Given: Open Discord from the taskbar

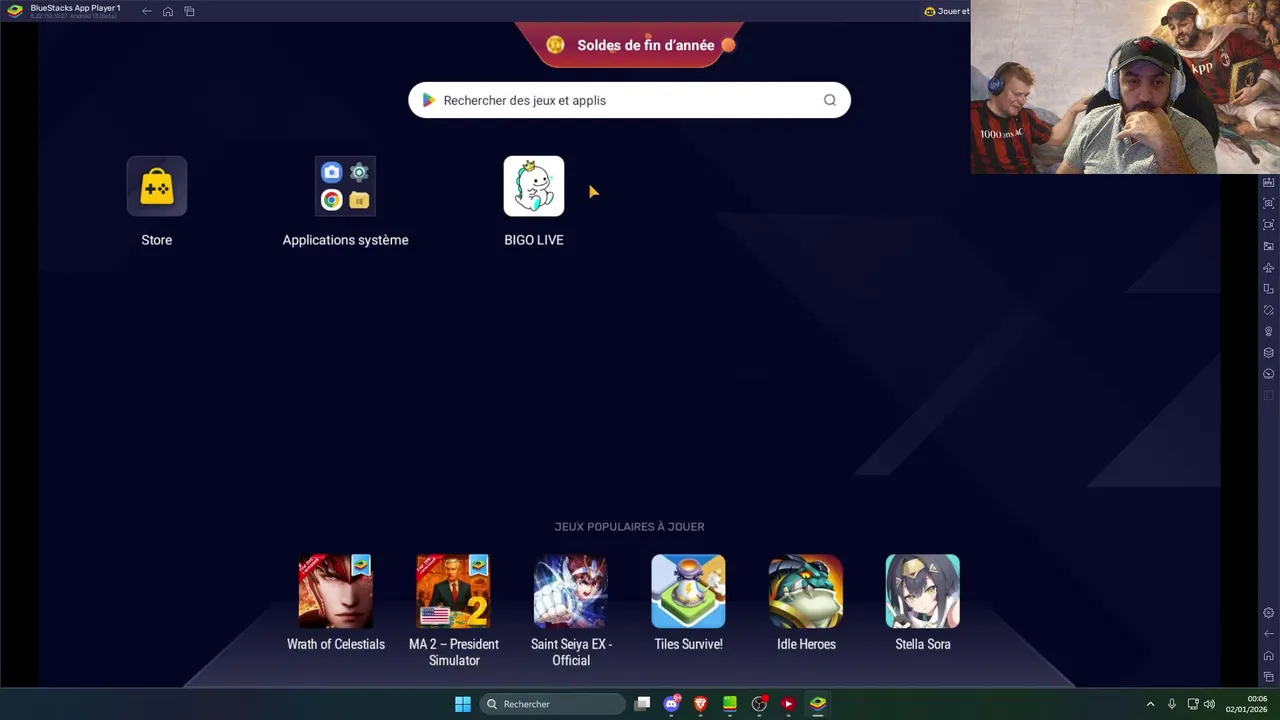Looking at the screenshot, I should pos(672,704).
